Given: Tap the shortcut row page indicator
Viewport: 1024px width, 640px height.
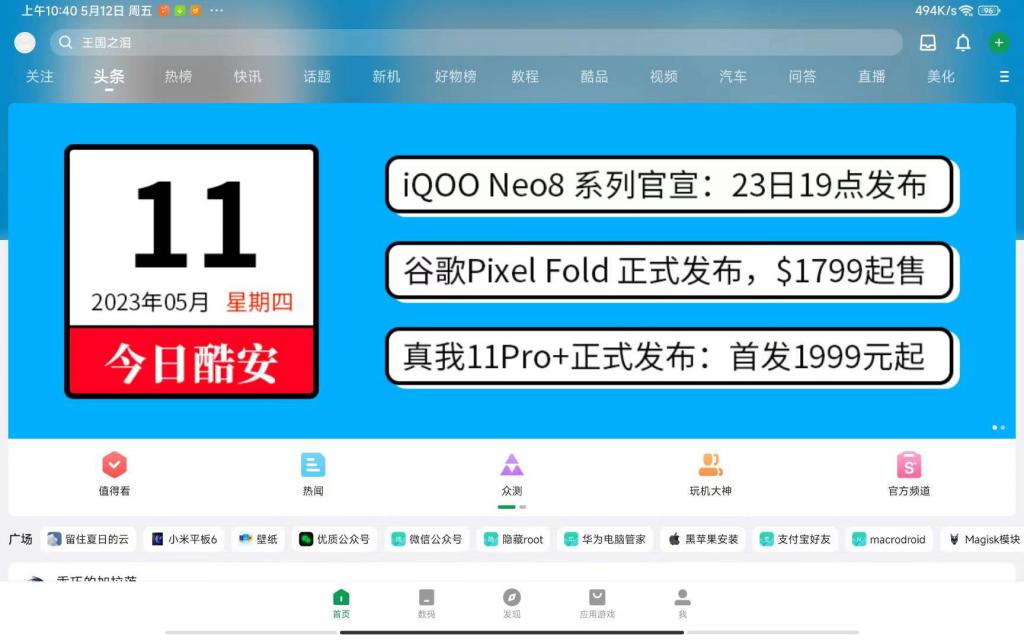Looking at the screenshot, I should pos(511,507).
